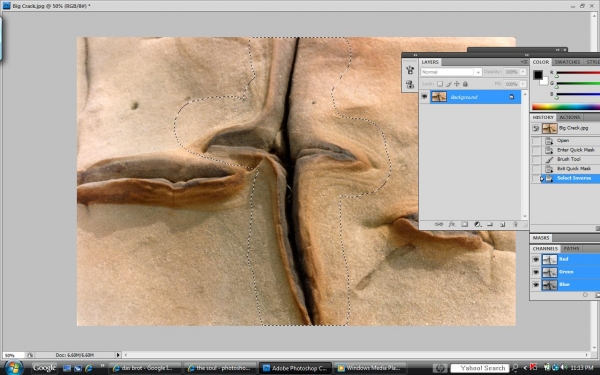Add a layer mask icon
This screenshot has height=375, width=600.
coord(464,224)
